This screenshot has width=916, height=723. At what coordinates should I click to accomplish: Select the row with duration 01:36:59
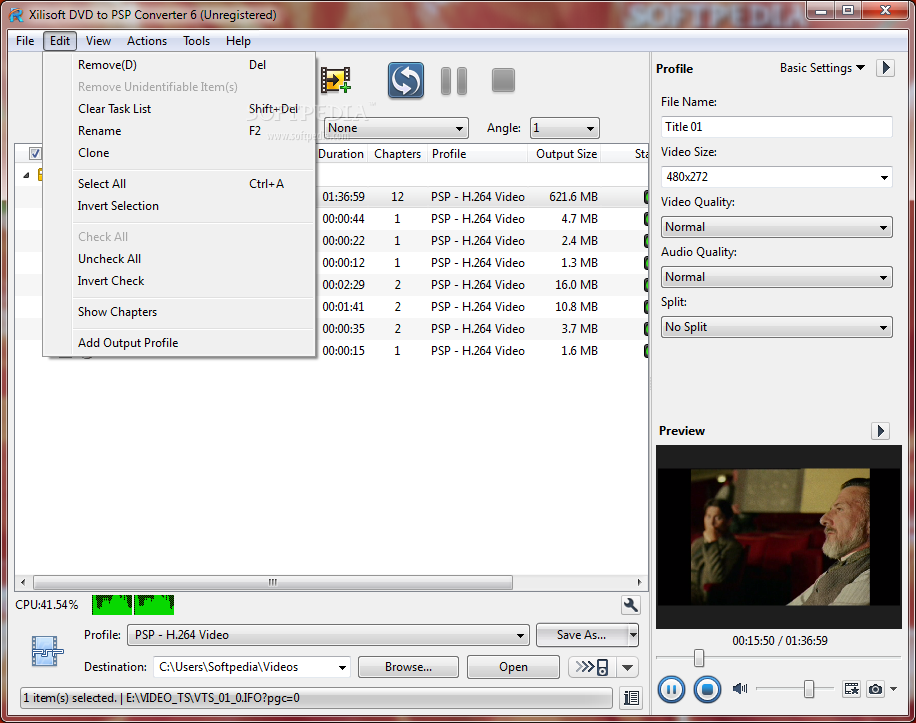coord(483,197)
